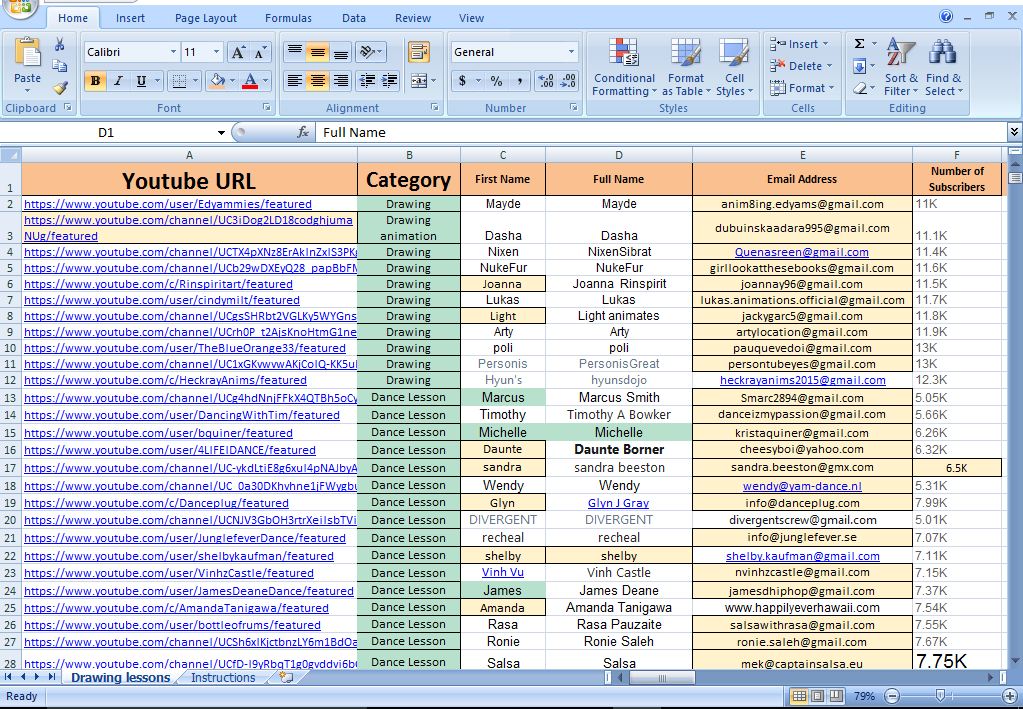This screenshot has width=1023, height=709.
Task: Align text to the left
Action: click(x=295, y=80)
